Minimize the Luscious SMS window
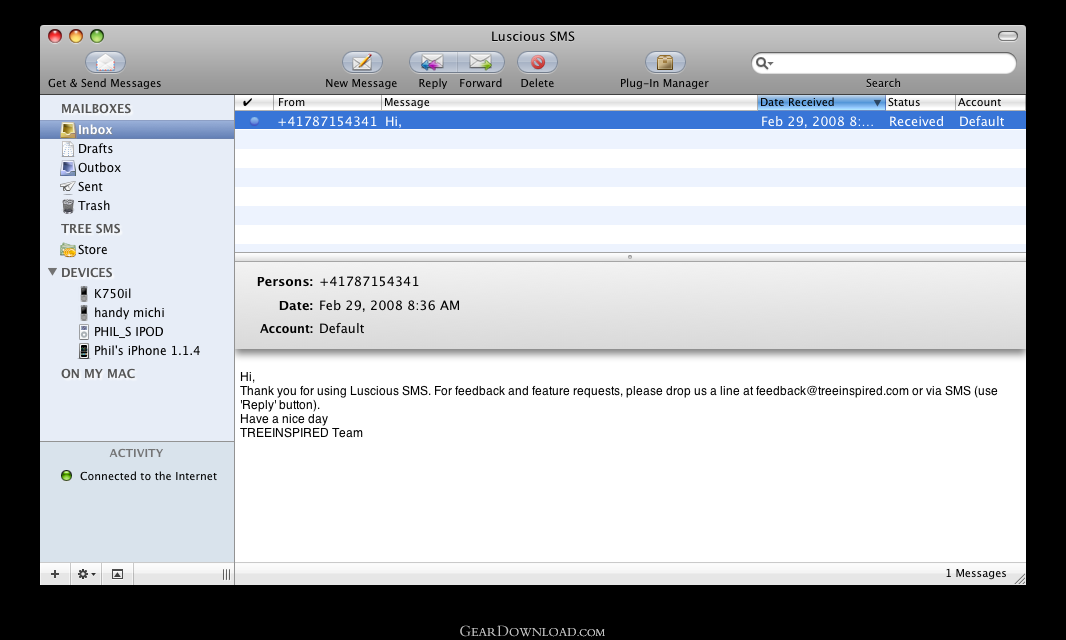 (76, 36)
